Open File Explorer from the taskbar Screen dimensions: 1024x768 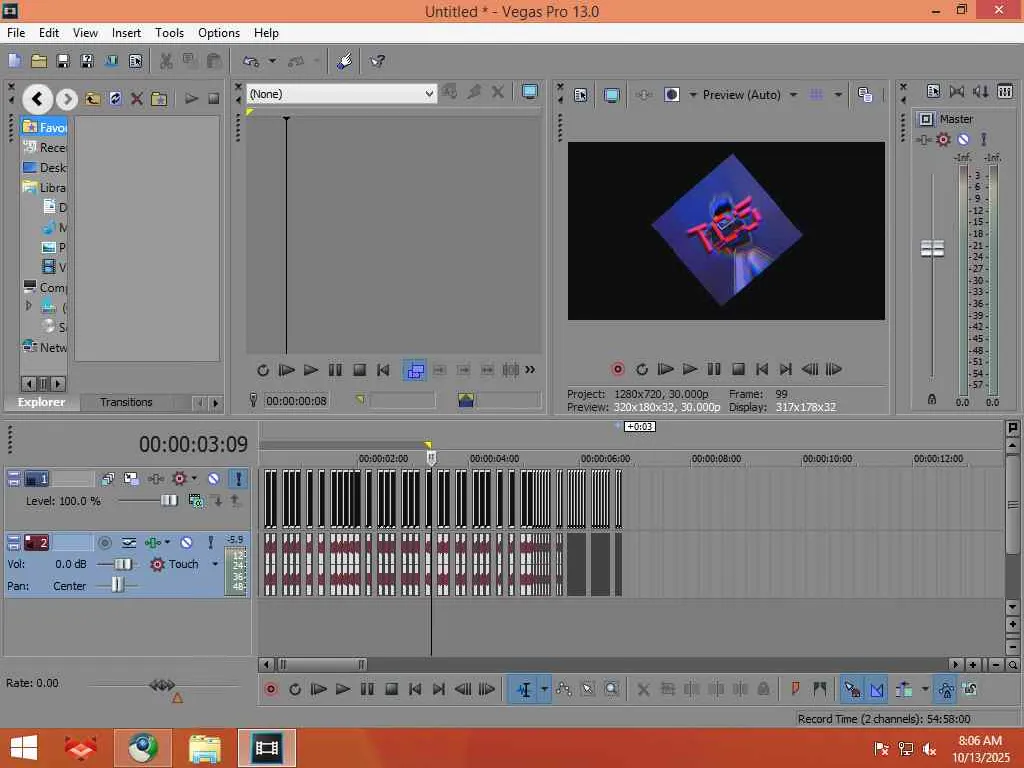tap(204, 748)
